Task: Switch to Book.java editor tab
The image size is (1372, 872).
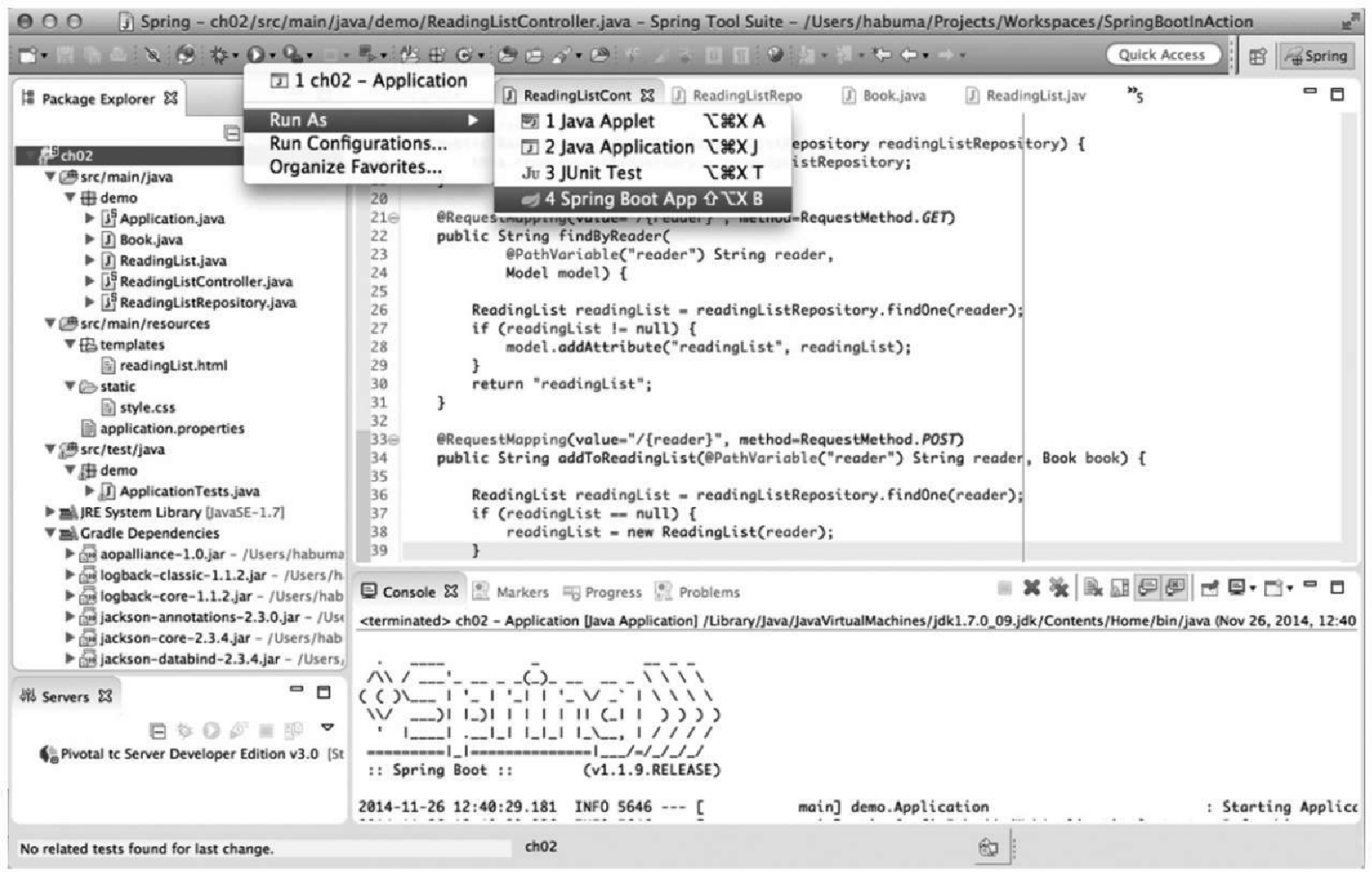Action: click(885, 96)
